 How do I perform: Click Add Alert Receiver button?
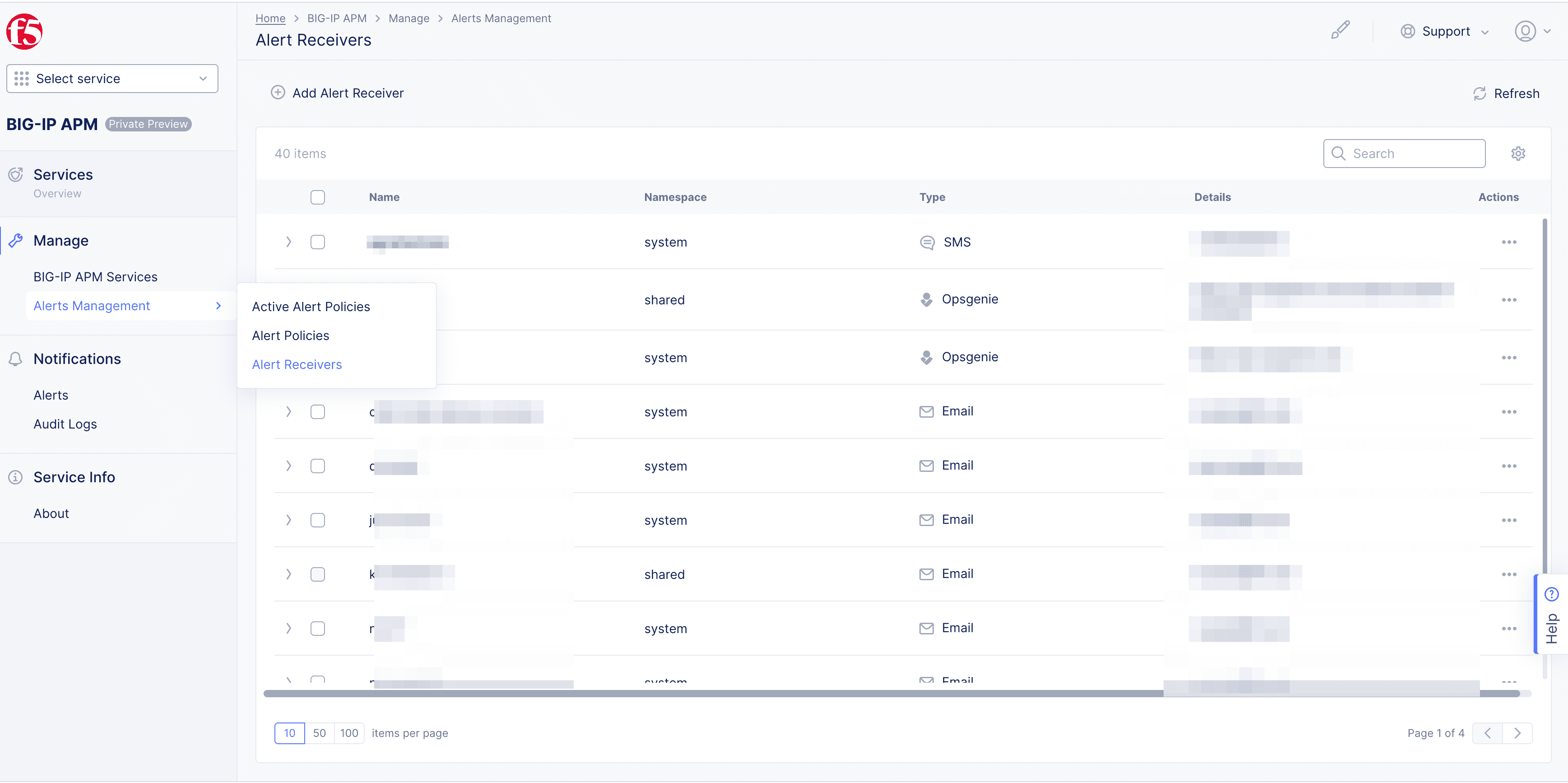point(337,93)
